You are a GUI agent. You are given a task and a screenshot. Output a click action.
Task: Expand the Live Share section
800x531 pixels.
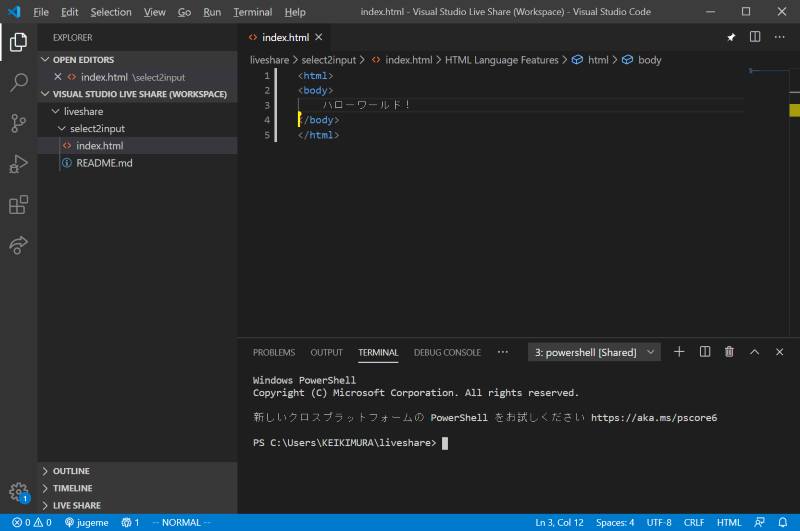[138, 505]
